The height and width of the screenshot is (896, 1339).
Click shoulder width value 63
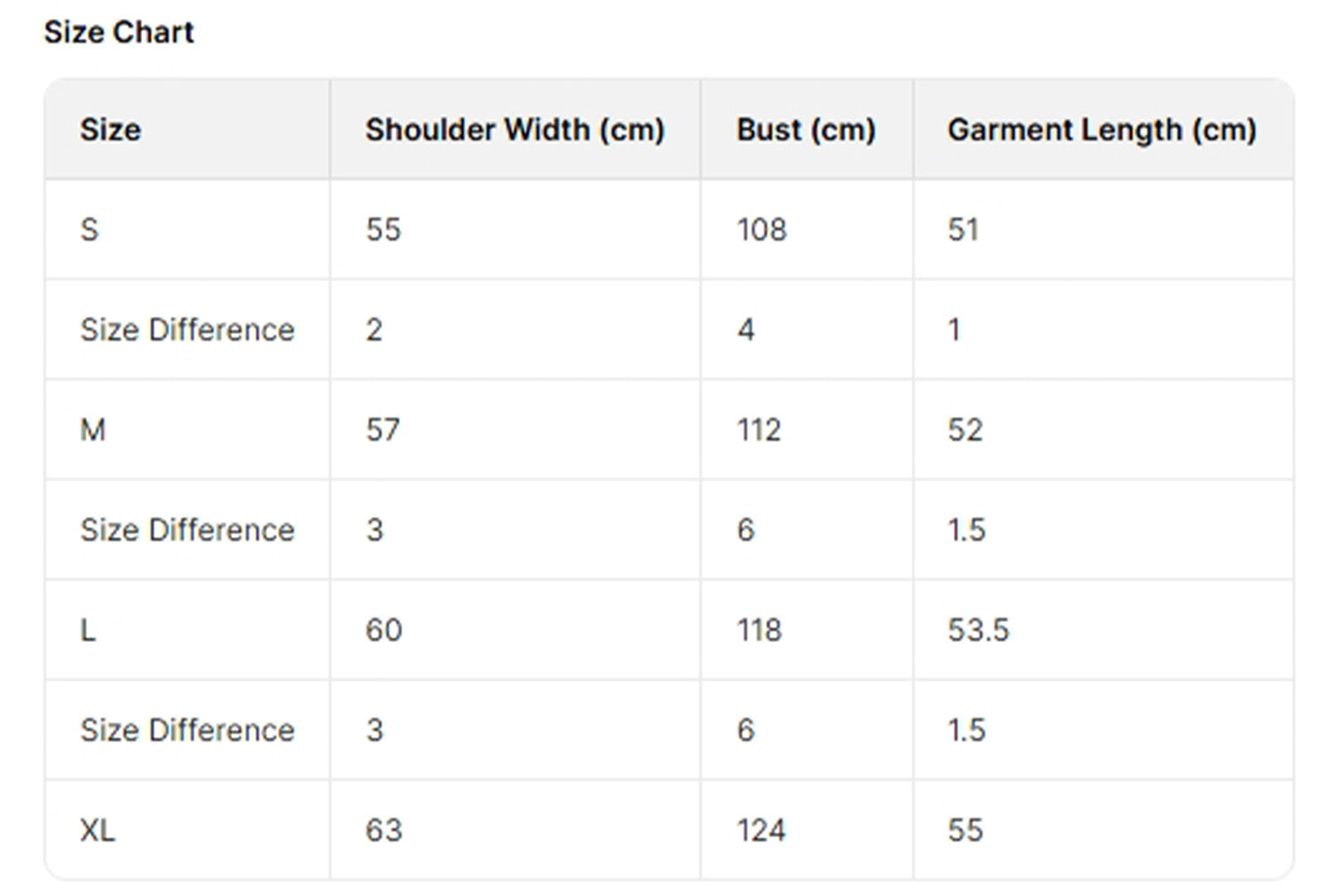tap(384, 830)
